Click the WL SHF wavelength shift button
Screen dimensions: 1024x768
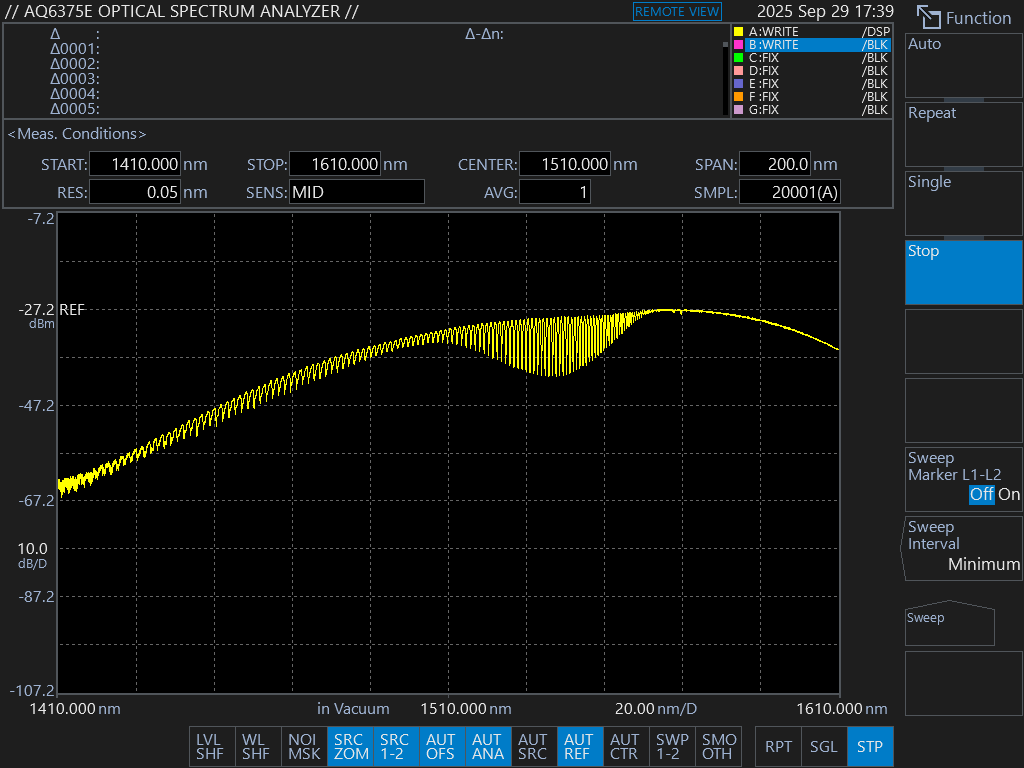[256, 747]
